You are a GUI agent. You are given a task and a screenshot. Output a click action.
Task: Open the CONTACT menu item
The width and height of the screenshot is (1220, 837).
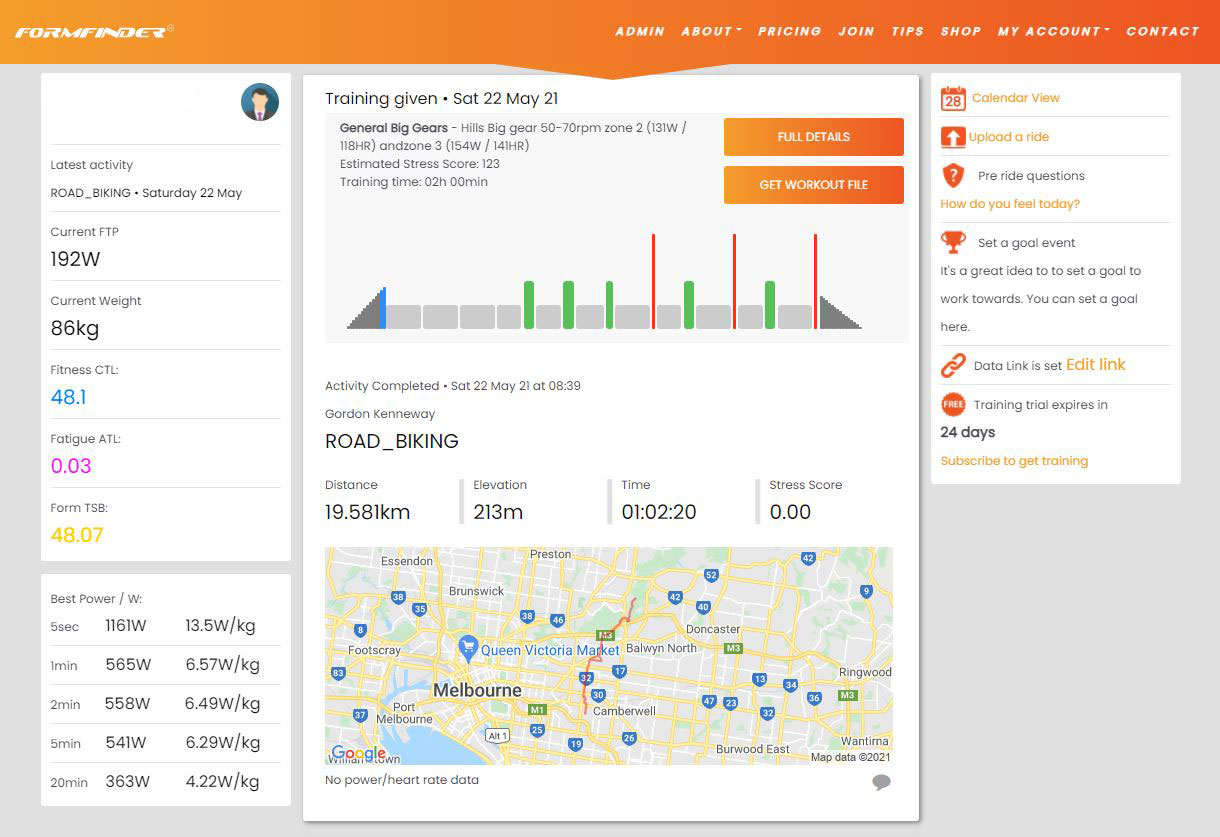coord(1163,31)
